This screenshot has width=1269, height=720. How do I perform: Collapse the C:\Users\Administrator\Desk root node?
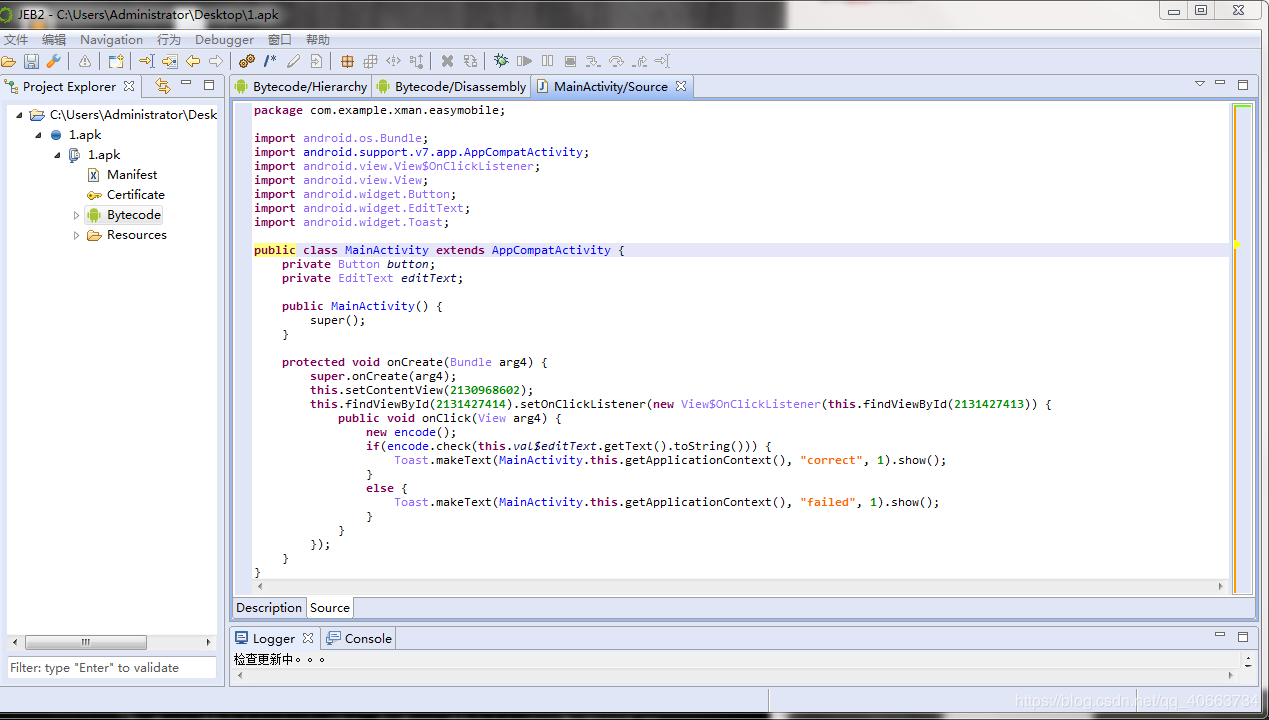[19, 115]
